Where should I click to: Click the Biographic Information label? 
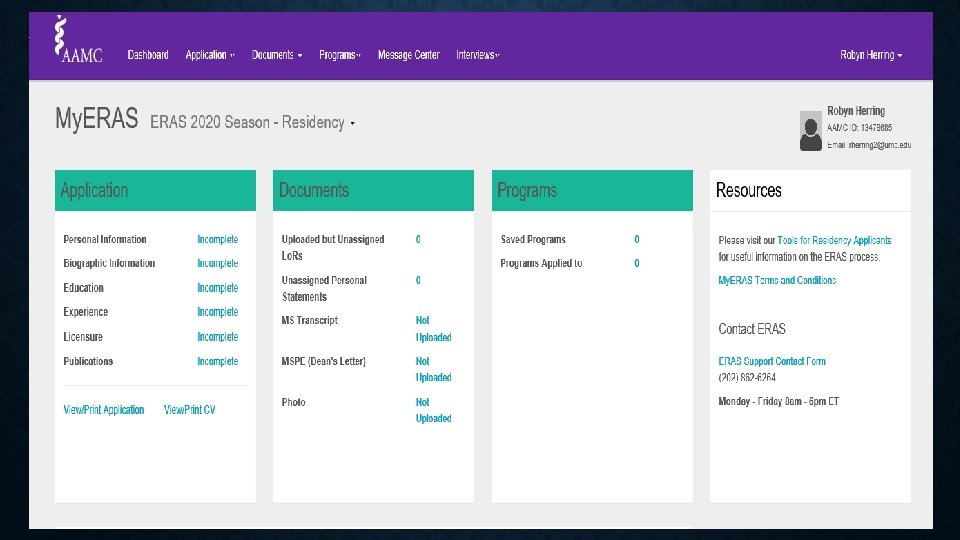coord(109,263)
